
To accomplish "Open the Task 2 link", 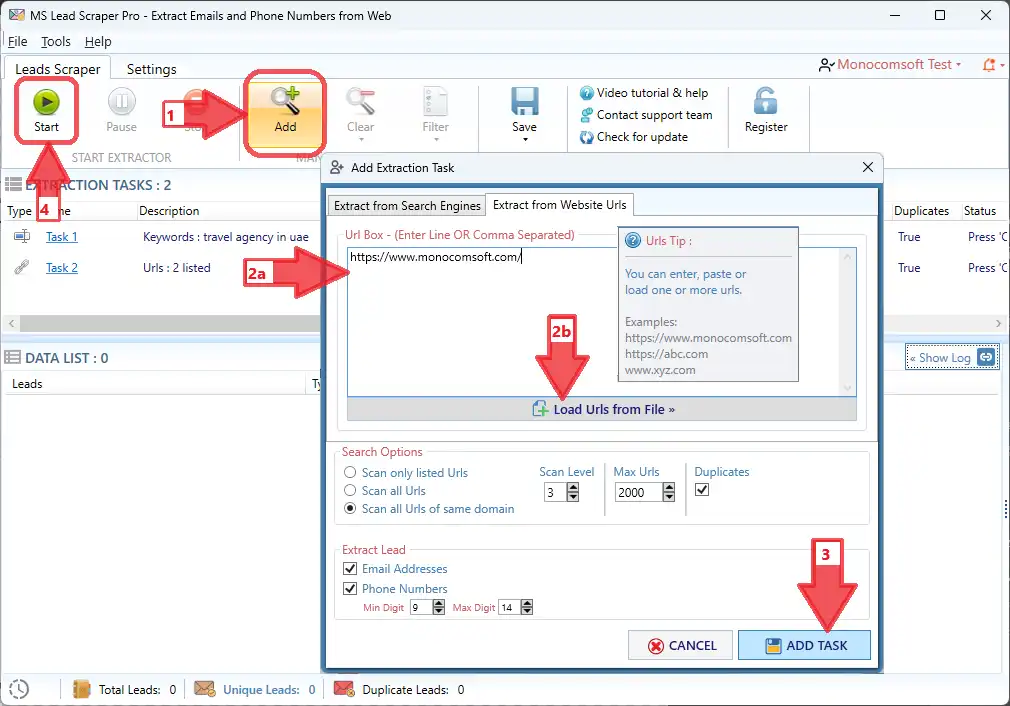I will (62, 268).
